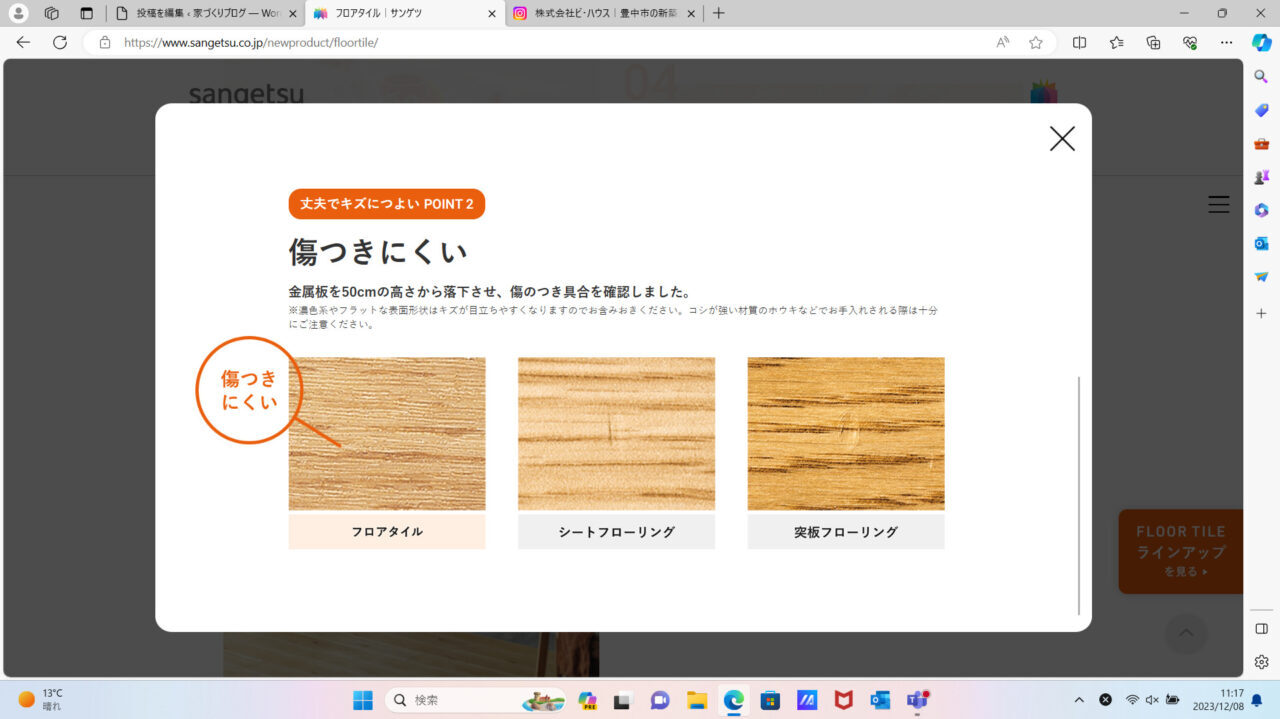The height and width of the screenshot is (719, 1280).
Task: Reload the page with the refresh icon
Action: click(x=60, y=42)
